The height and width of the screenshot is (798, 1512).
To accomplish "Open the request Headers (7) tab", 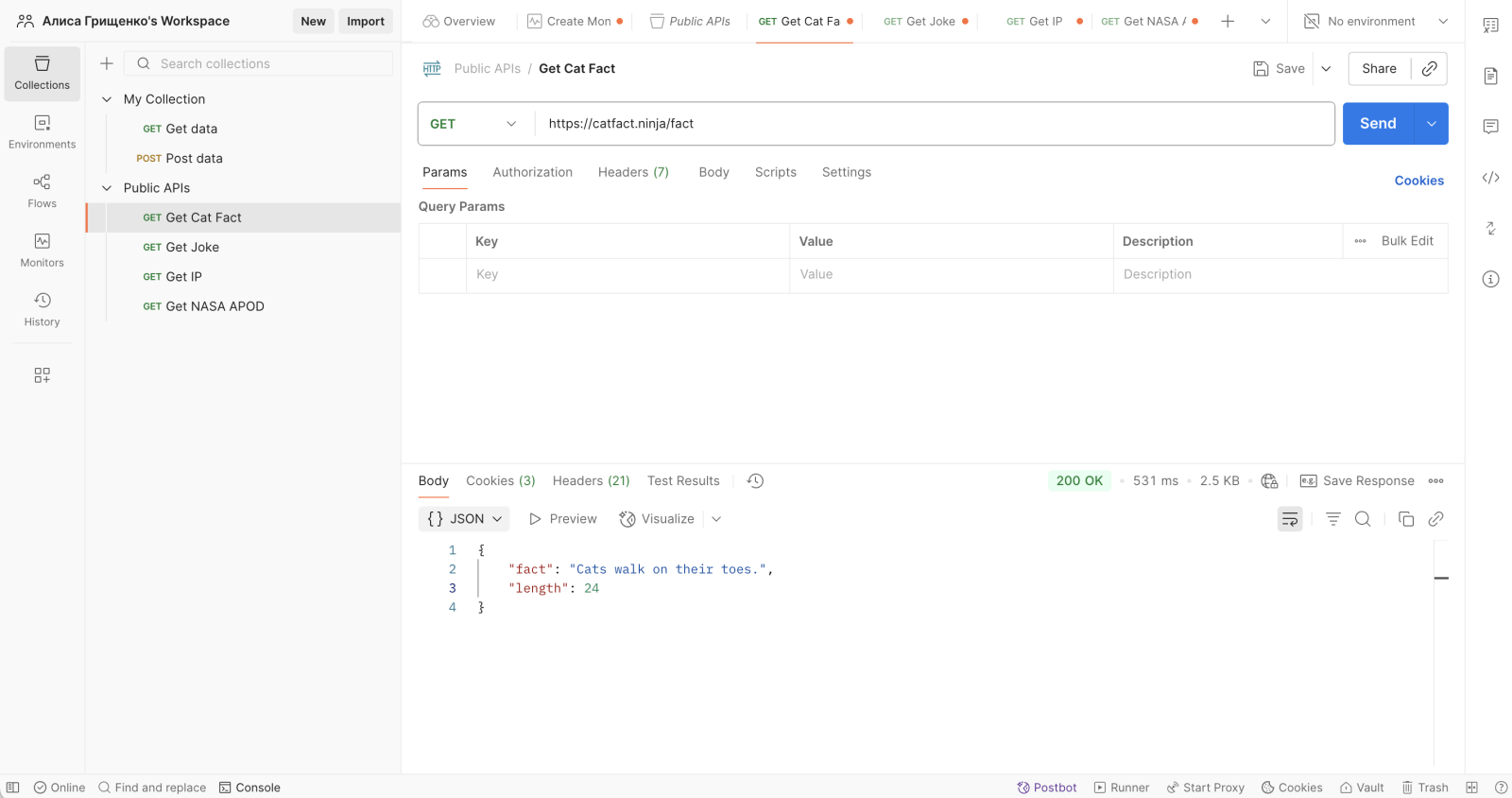I will click(x=633, y=172).
